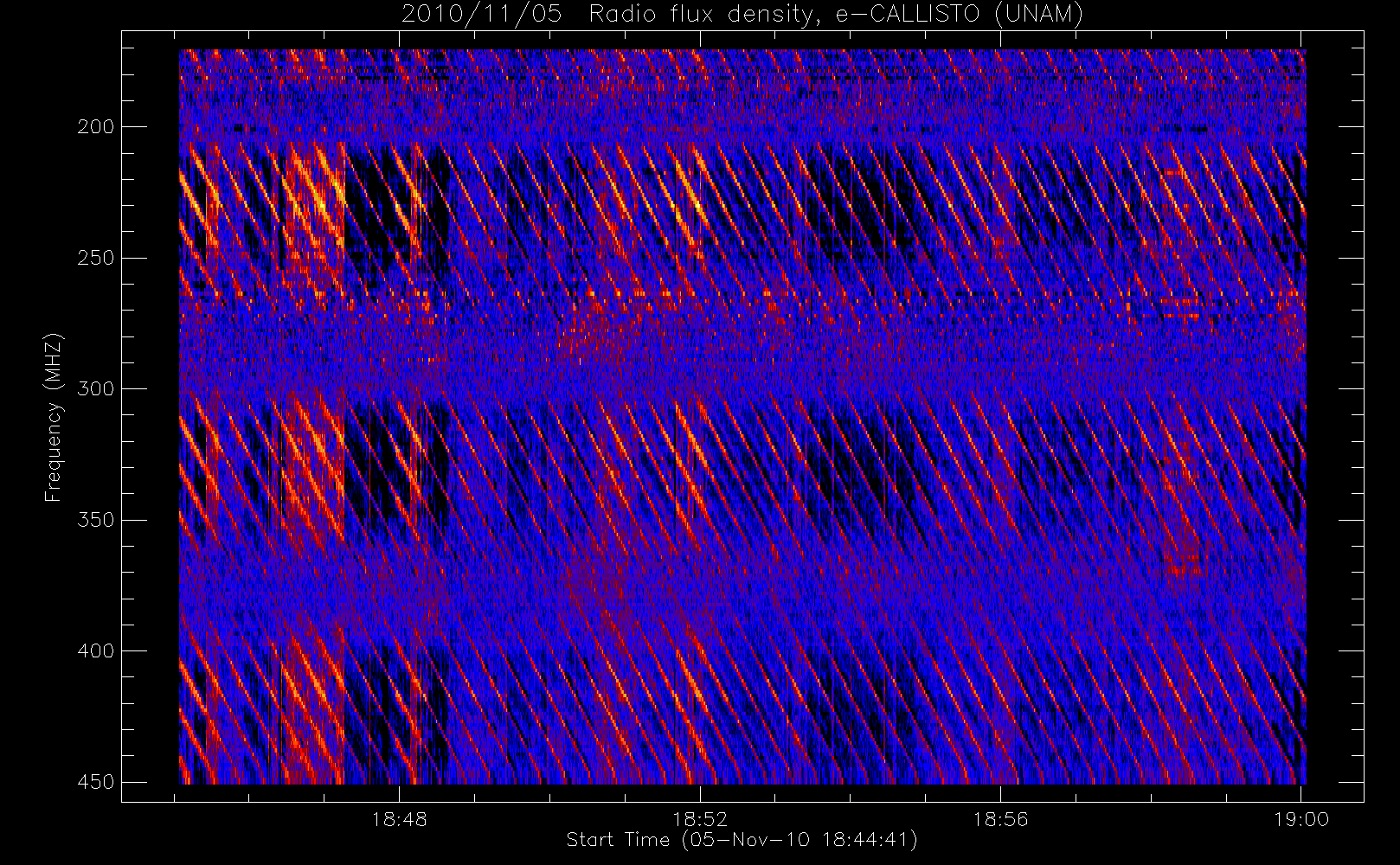Image resolution: width=1400 pixels, height=865 pixels.
Task: Click the 'Start Time (05-Nov-10 18:44:41)' label
Action: (742, 840)
